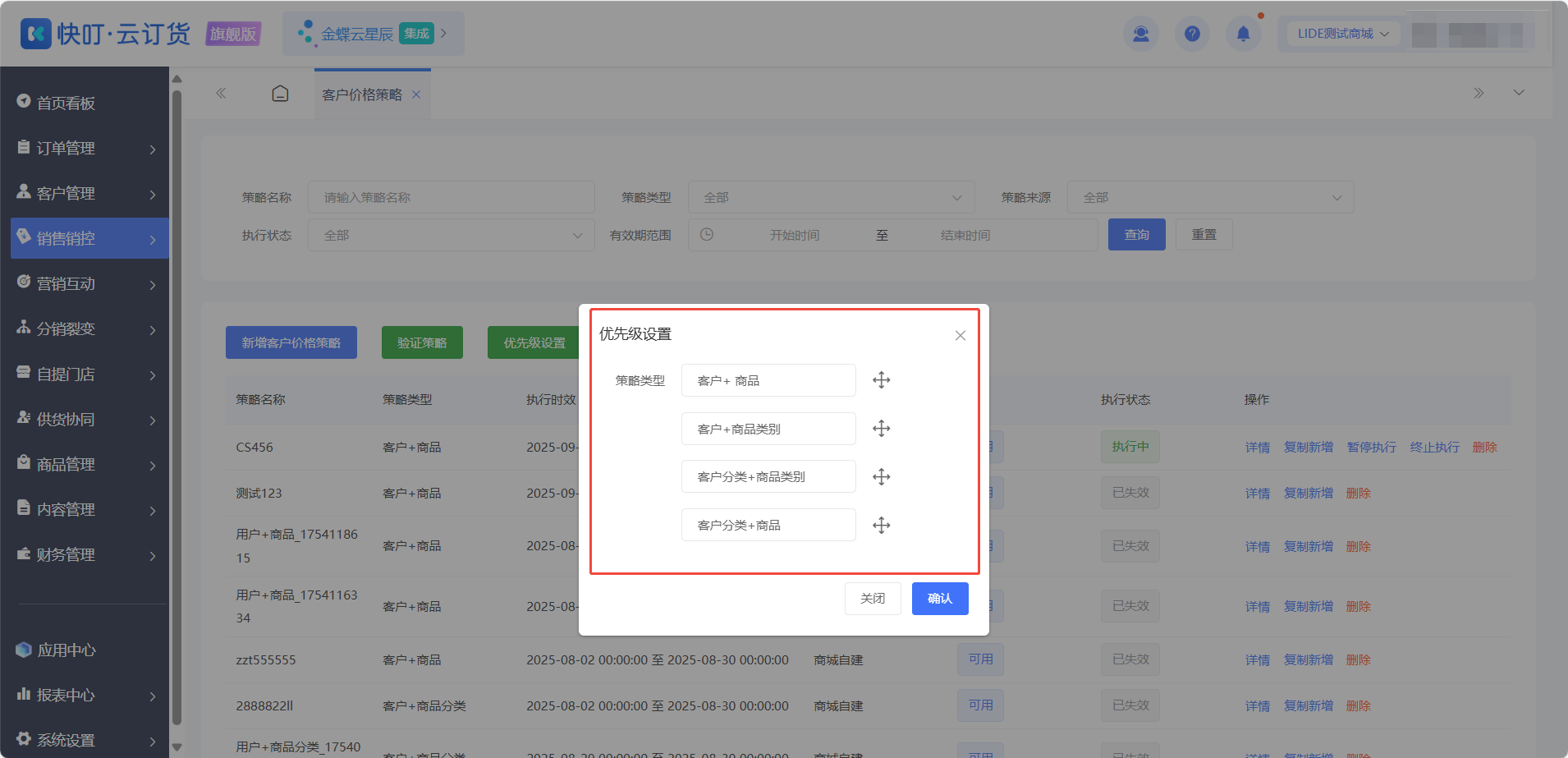The width and height of the screenshot is (1568, 758).
Task: Click the 应用中心 cube icon
Action: [x=24, y=650]
